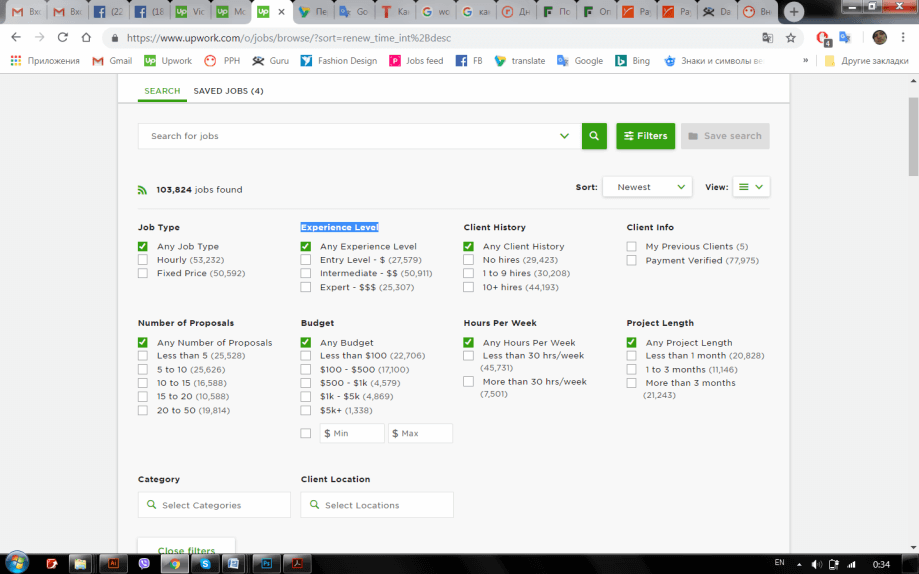Click the $ Min budget field
This screenshot has width=919, height=574.
pos(352,433)
